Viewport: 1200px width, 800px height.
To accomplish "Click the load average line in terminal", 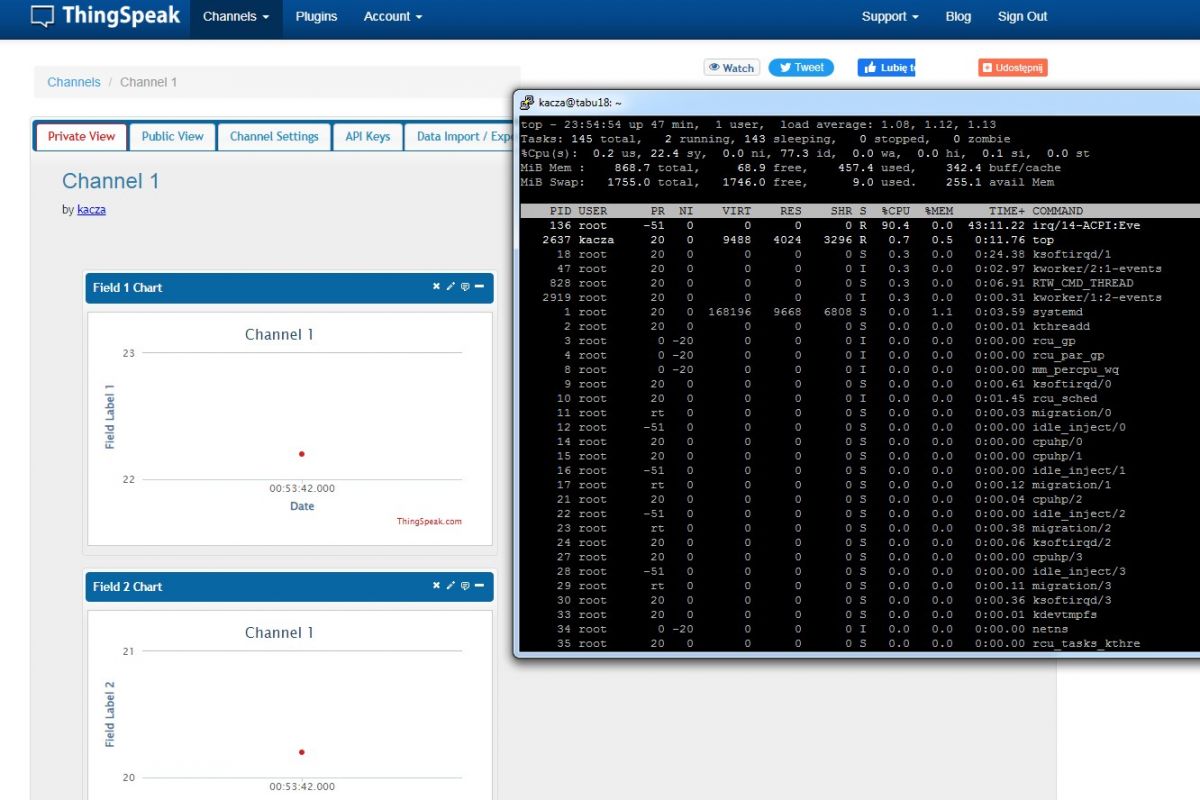I will pos(758,124).
